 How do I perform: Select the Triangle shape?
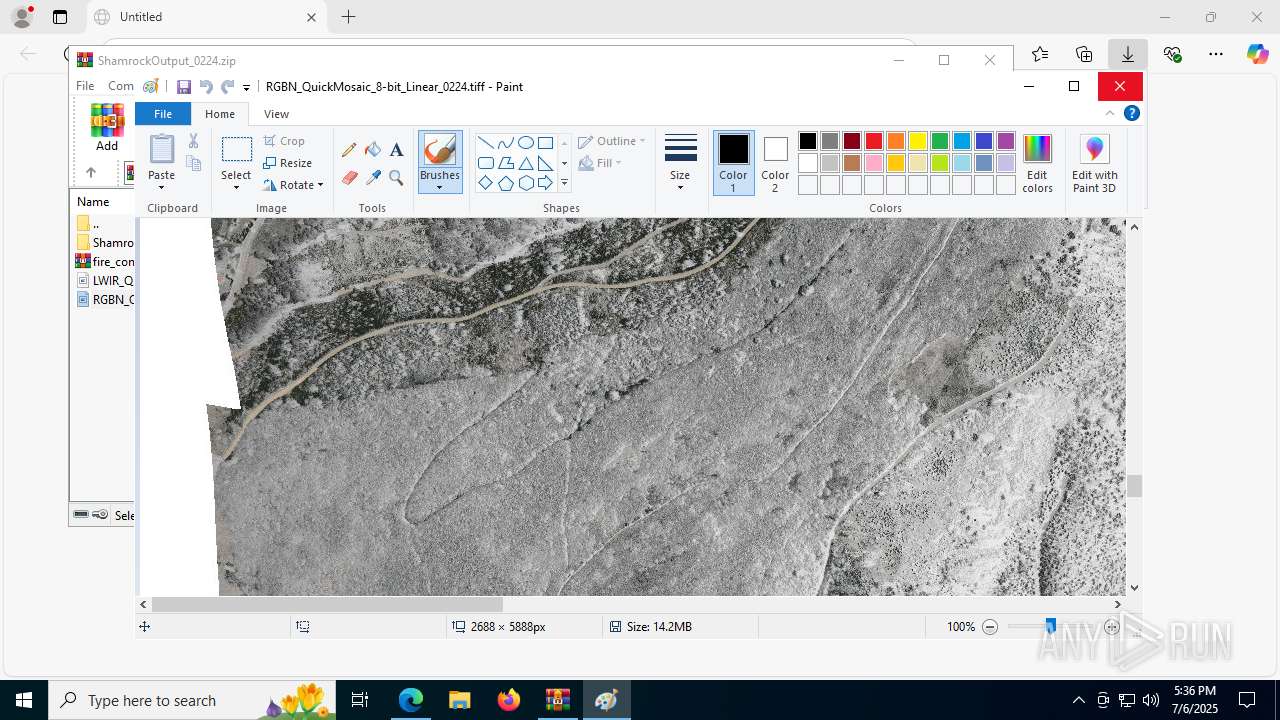(525, 163)
